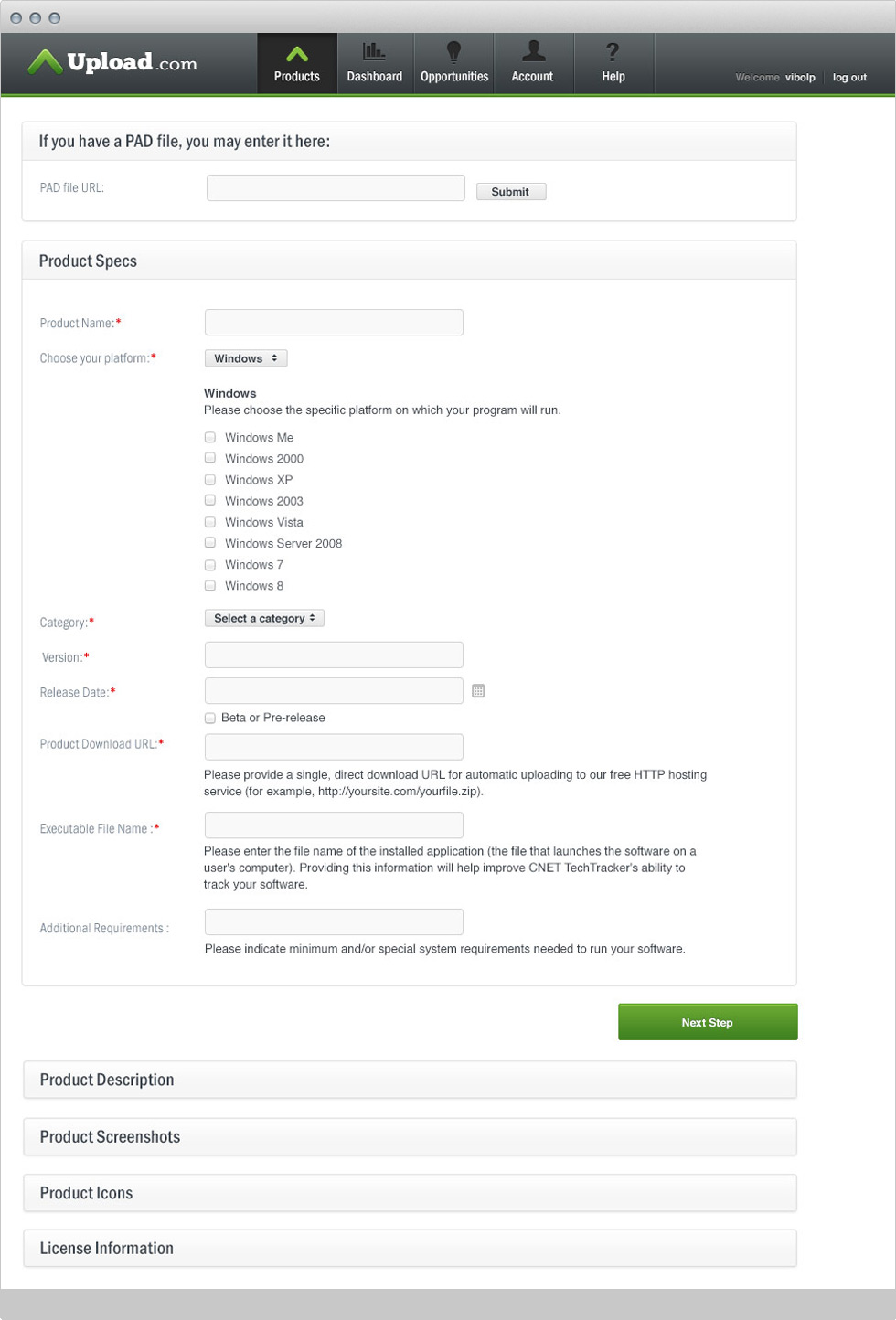Open Dashboard via bar chart icon
This screenshot has width=896, height=1320.
tap(374, 52)
